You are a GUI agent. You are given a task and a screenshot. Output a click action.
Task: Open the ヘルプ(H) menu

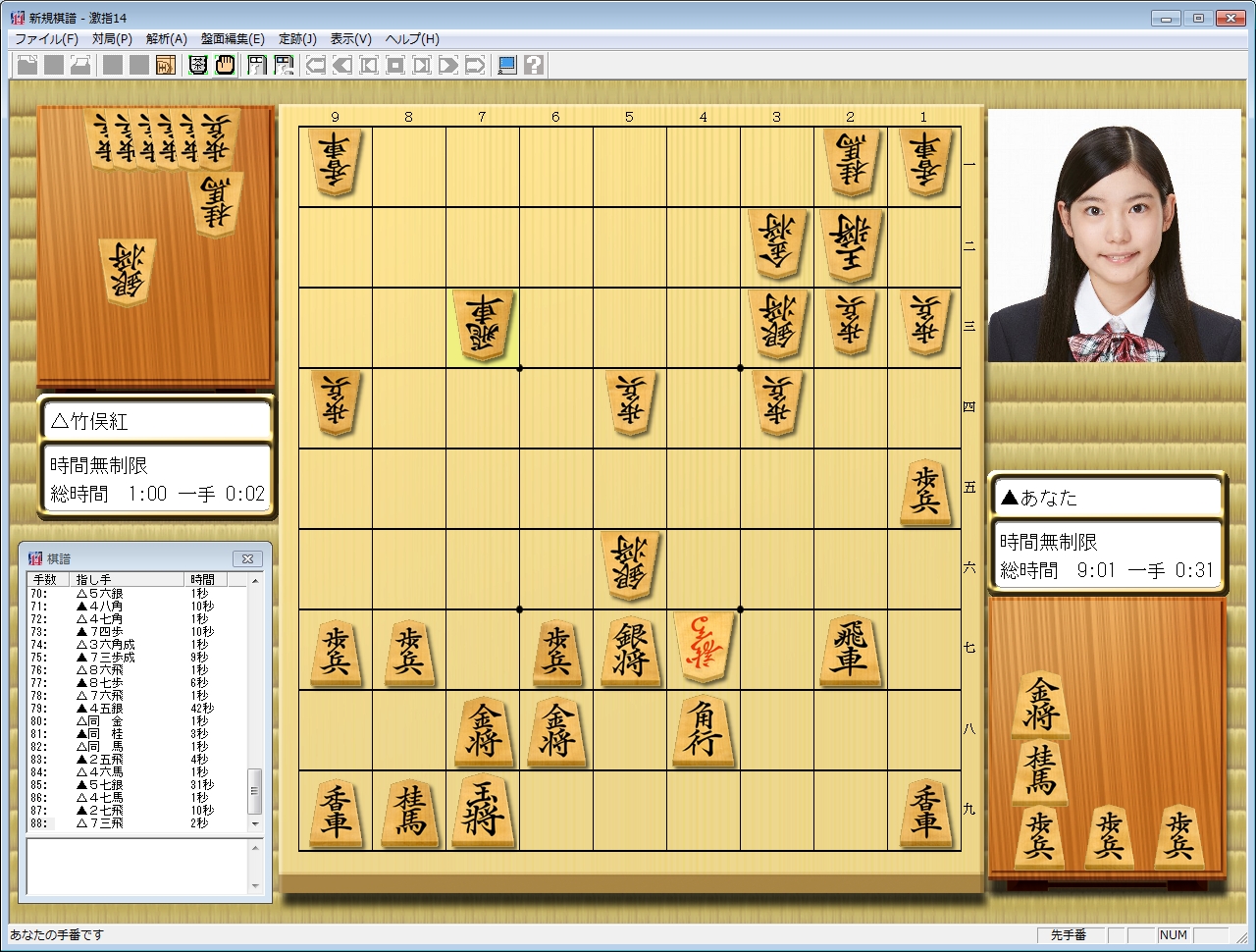pyautogui.click(x=412, y=39)
